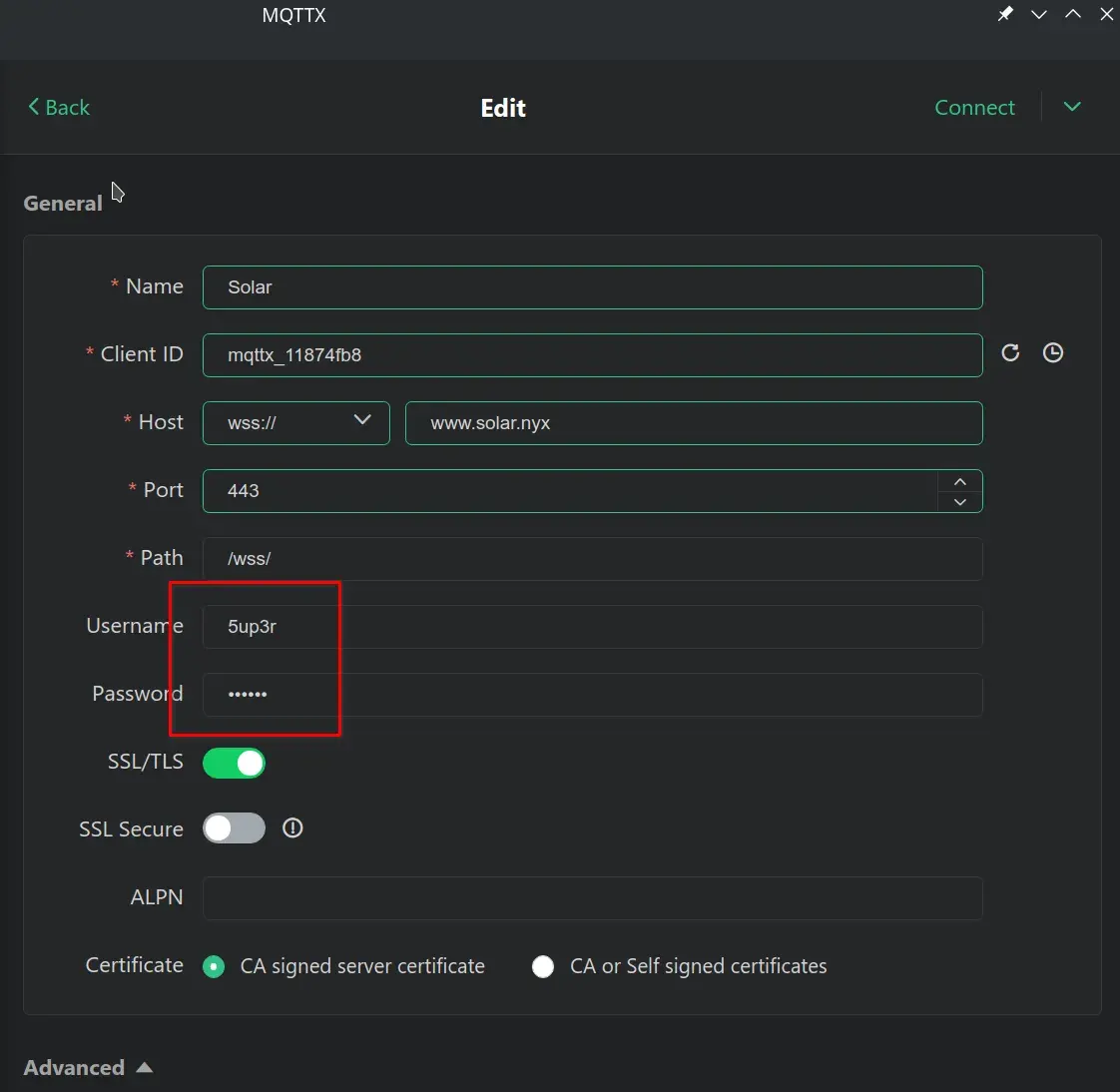Collapse the Advanced section triangle
The image size is (1120, 1092).
[145, 1067]
